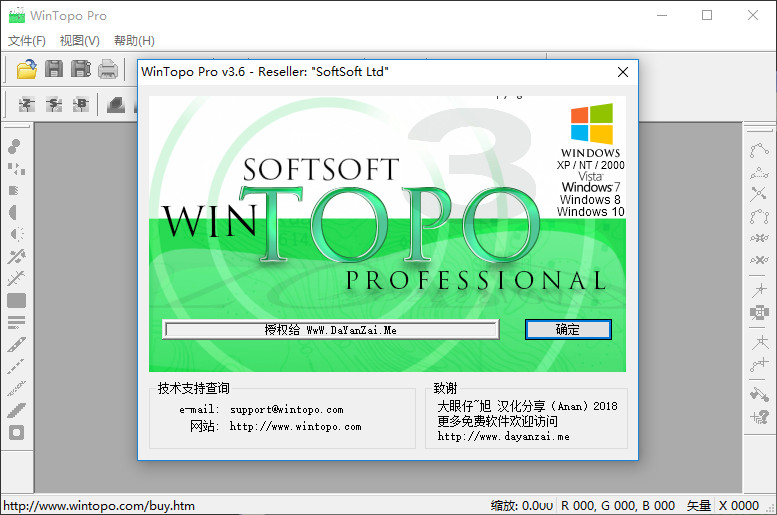Select the filled rectangle tool in left toolbar

tap(16, 300)
